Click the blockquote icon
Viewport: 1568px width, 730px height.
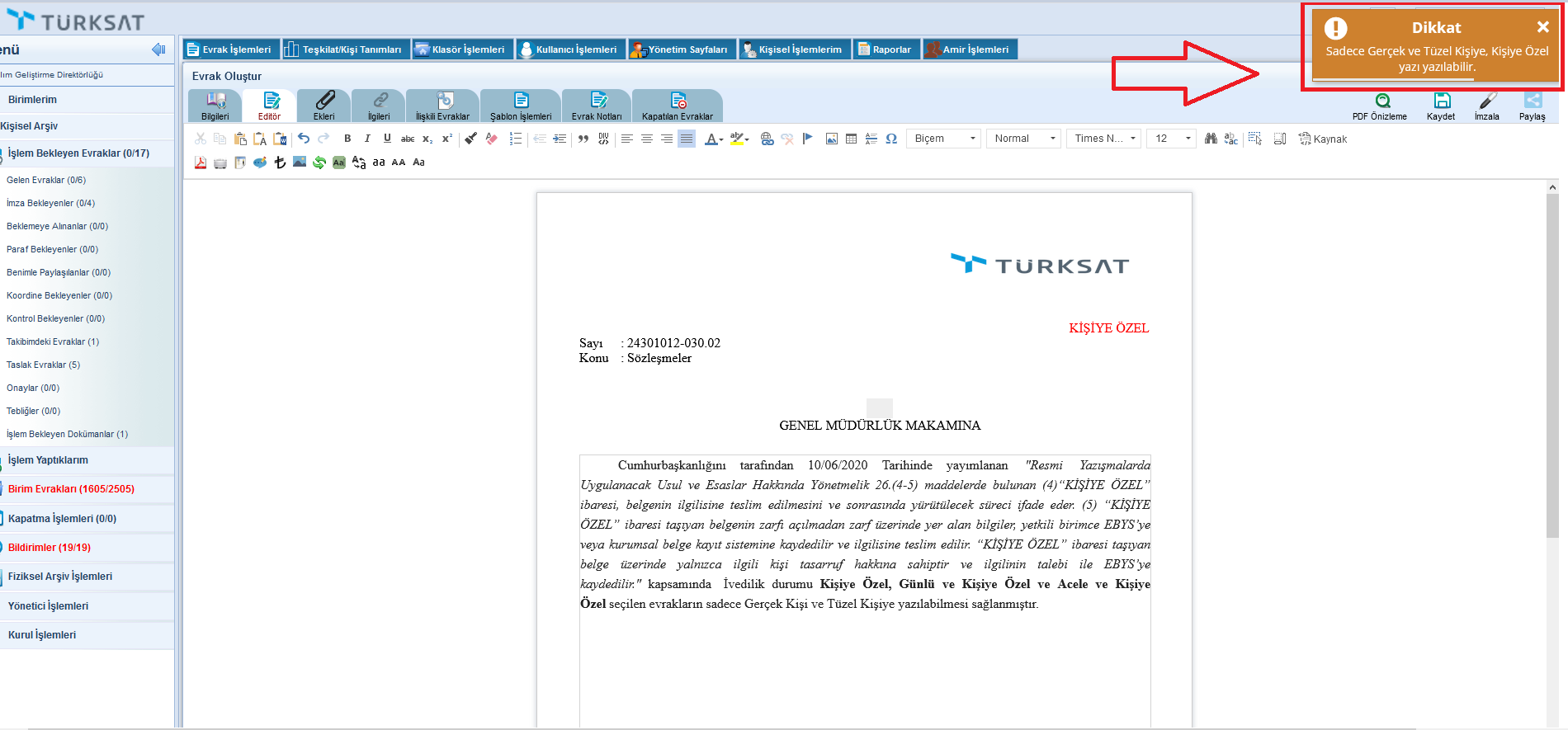583,139
